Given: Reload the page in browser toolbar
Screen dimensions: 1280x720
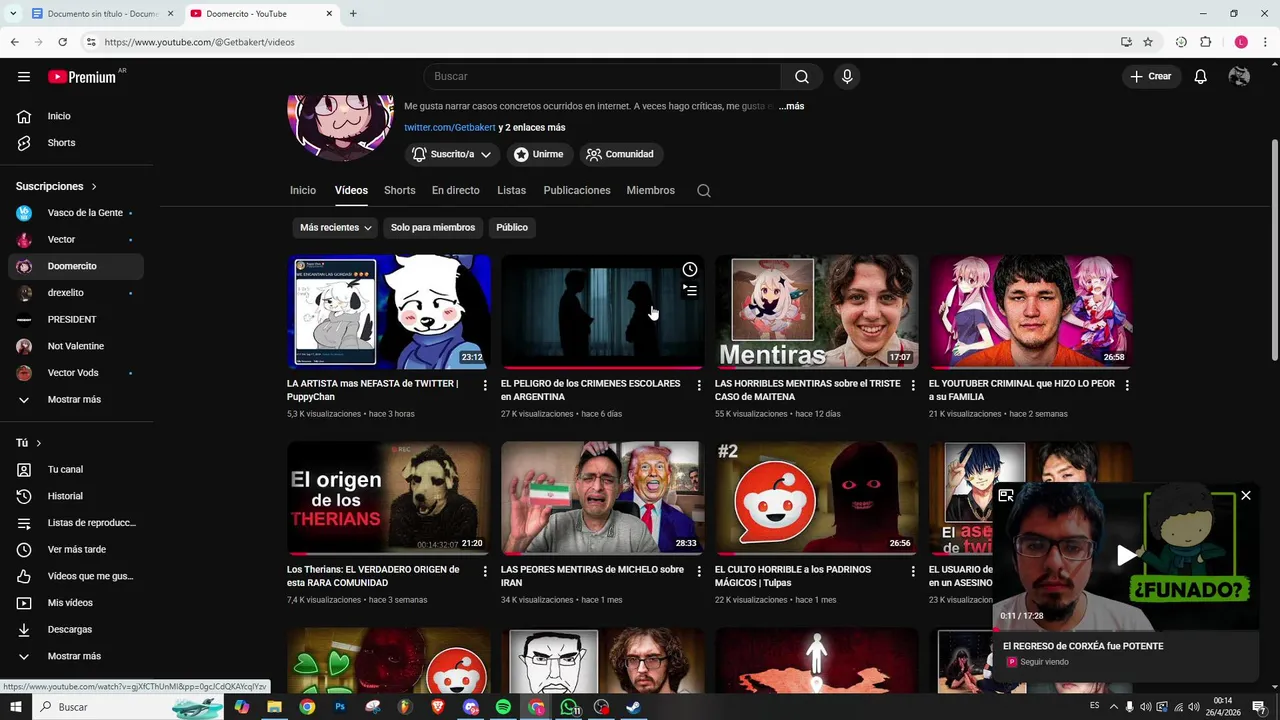Looking at the screenshot, I should coord(62,42).
